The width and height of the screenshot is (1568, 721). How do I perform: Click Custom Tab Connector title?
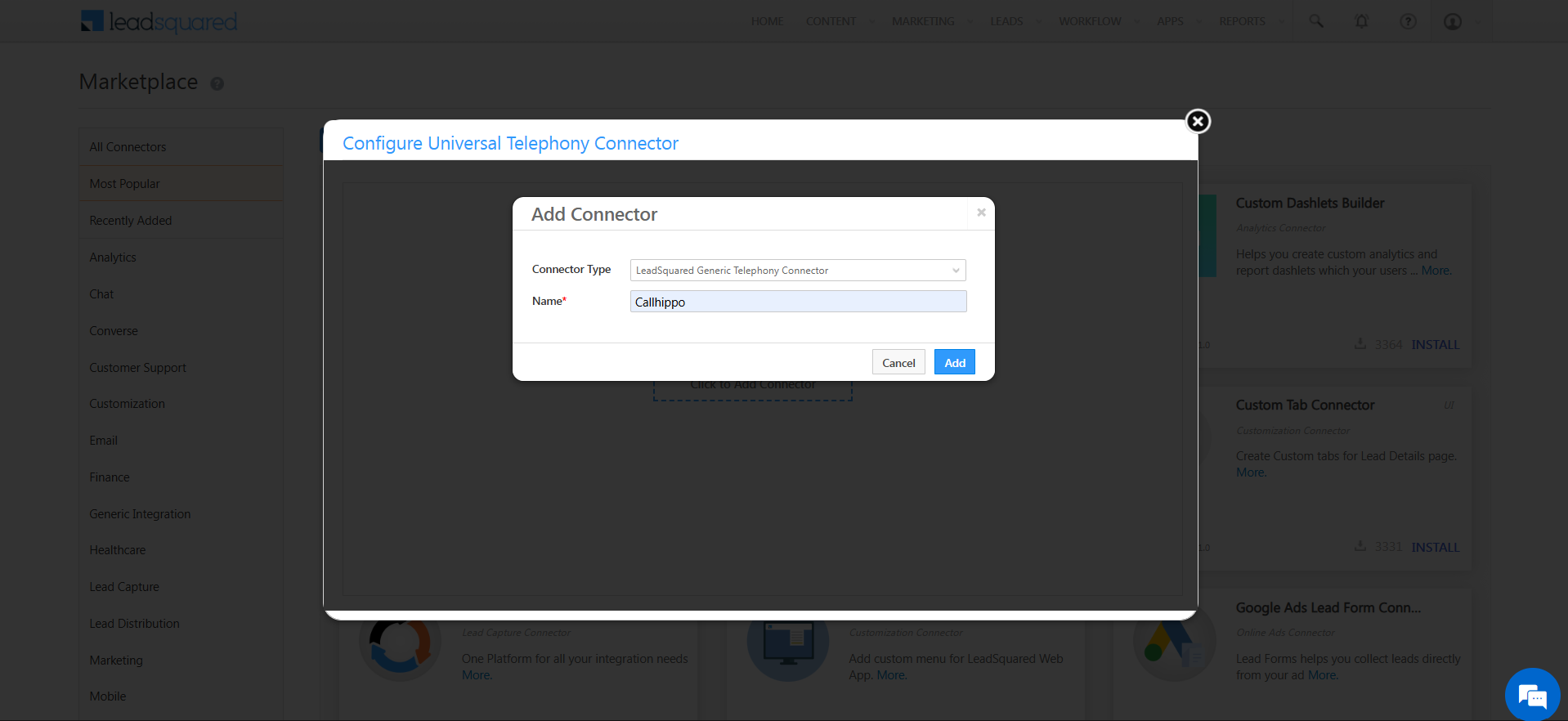coord(1305,405)
